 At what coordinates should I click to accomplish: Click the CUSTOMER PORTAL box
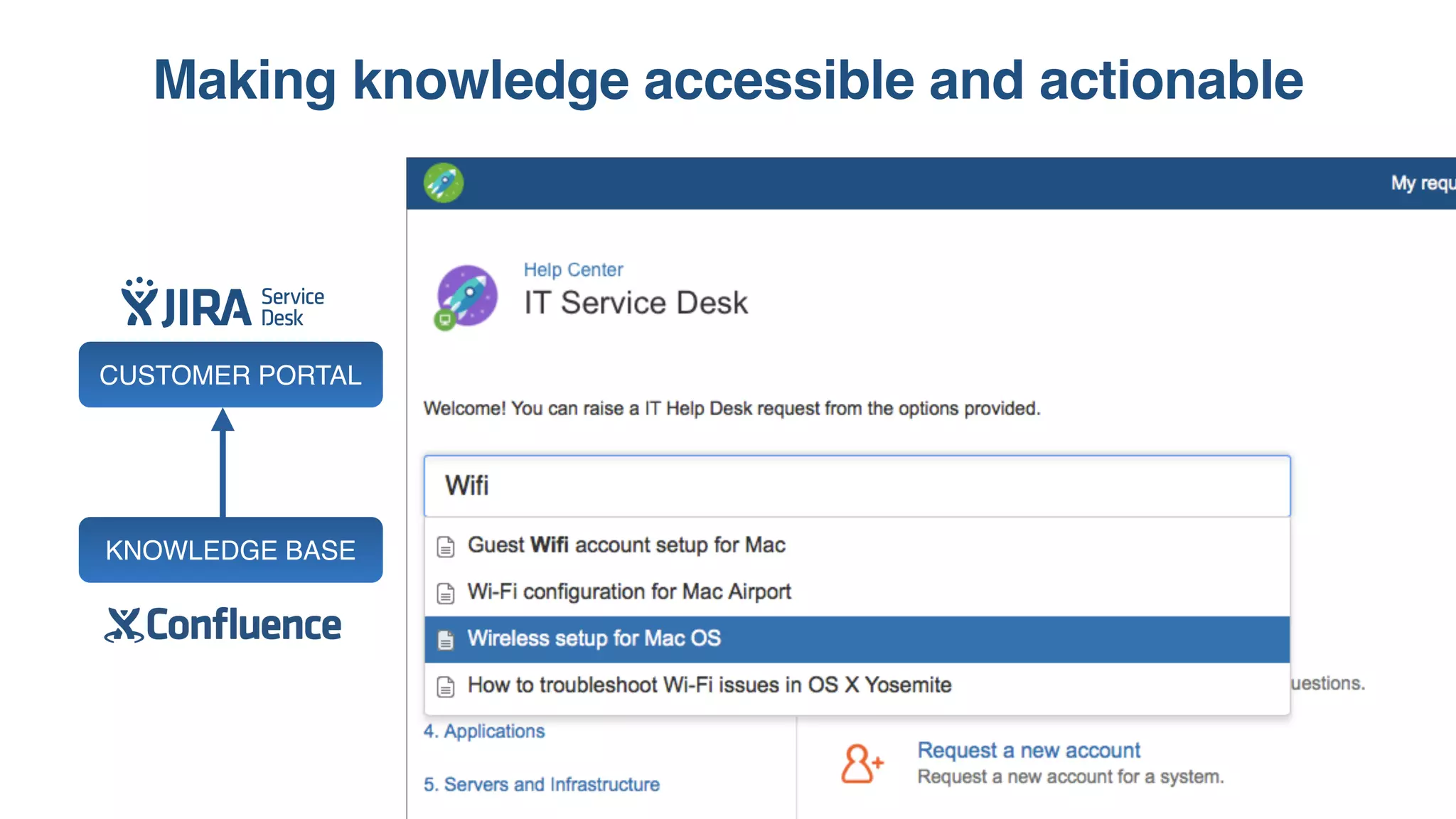coord(230,375)
